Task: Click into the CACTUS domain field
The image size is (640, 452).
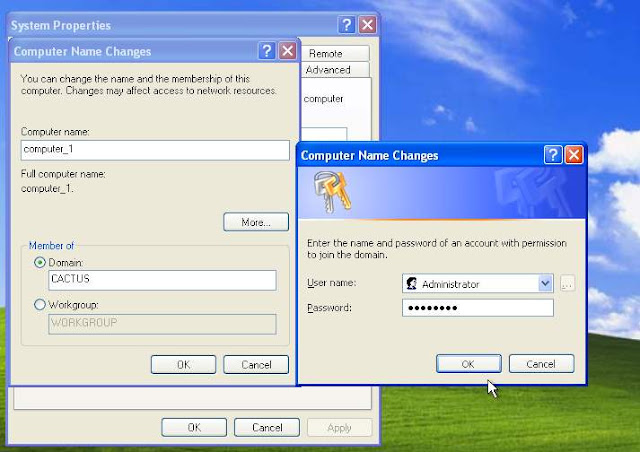Action: click(162, 280)
